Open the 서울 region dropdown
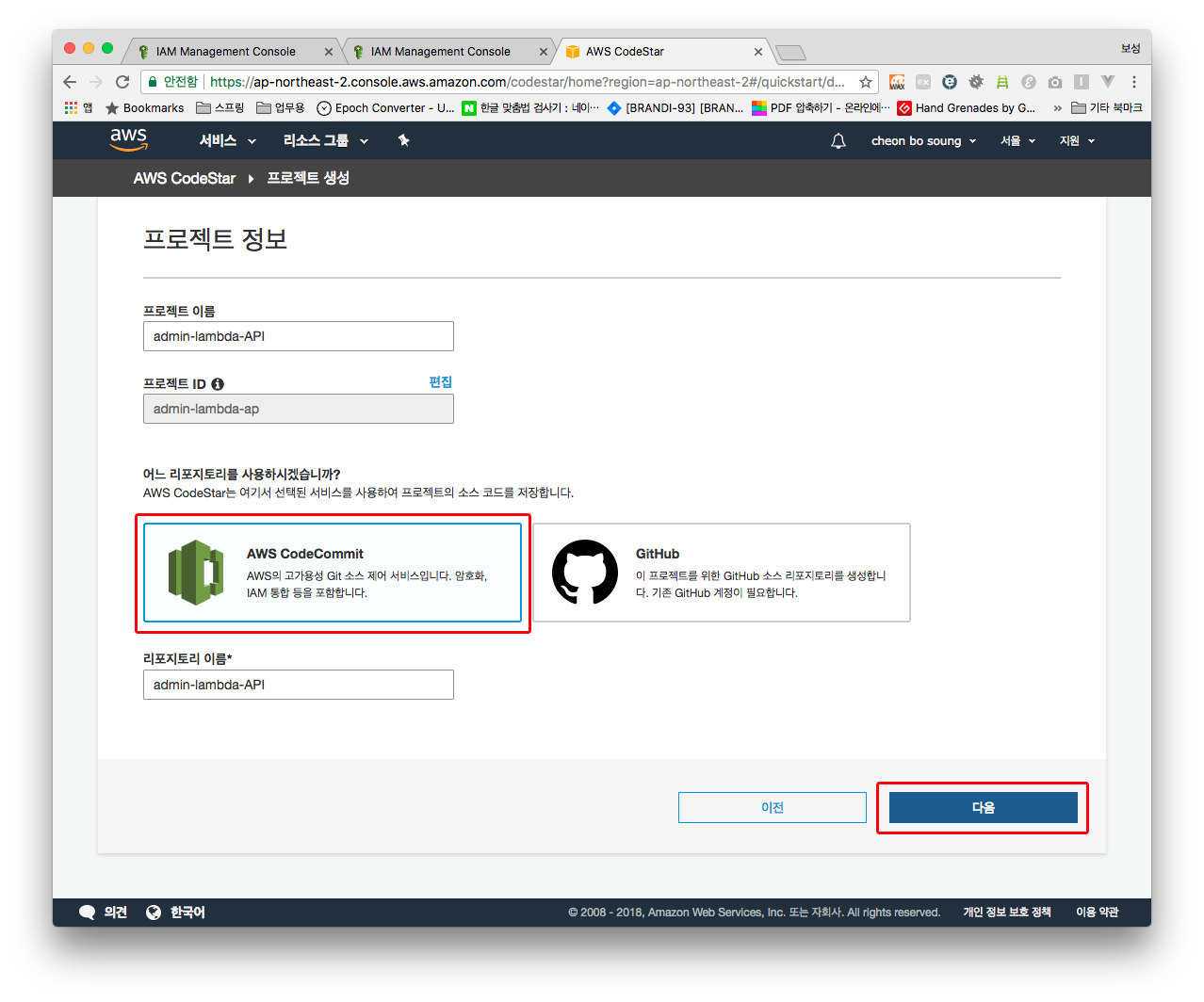Image resolution: width=1204 pixels, height=1002 pixels. pyautogui.click(x=1017, y=141)
